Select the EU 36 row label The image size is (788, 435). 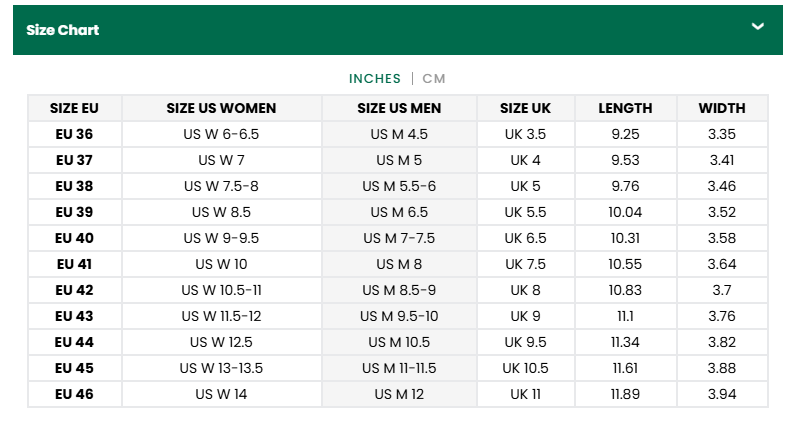click(75, 134)
